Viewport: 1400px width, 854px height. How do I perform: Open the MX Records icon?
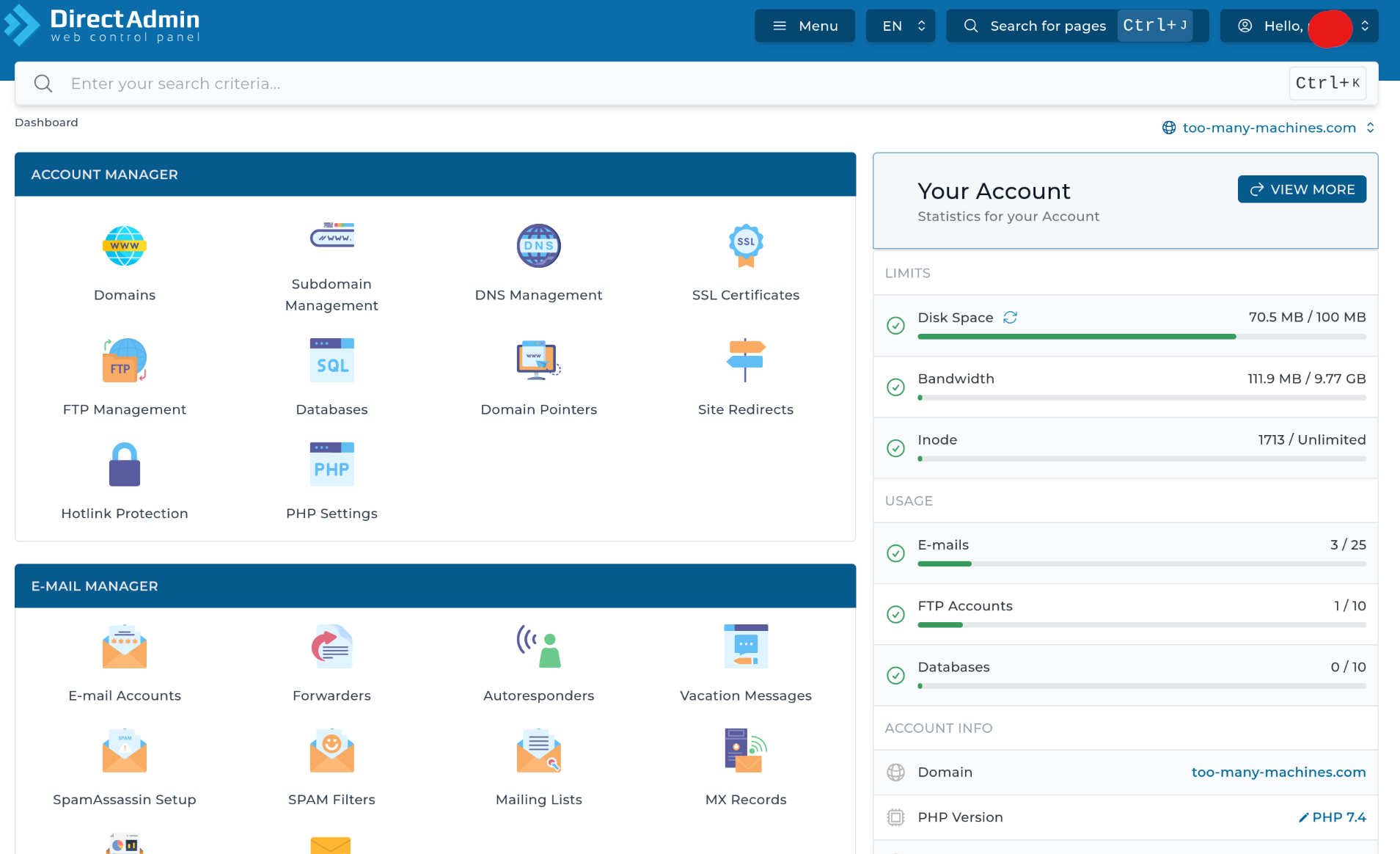(746, 751)
